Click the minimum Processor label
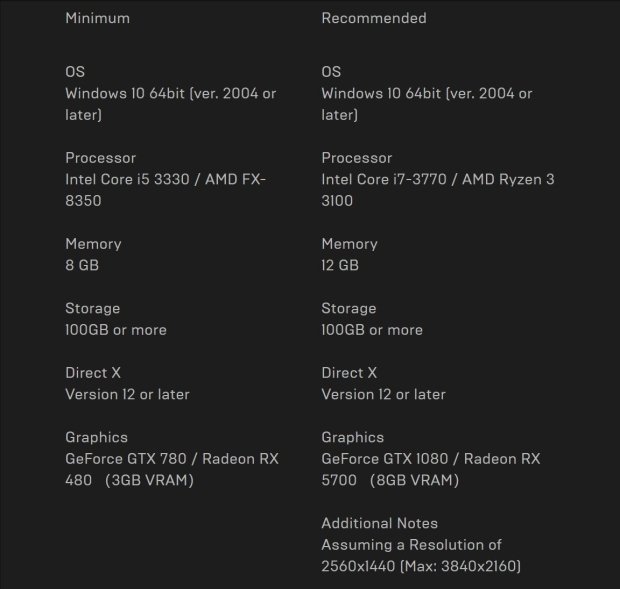620x589 pixels. [x=100, y=158]
